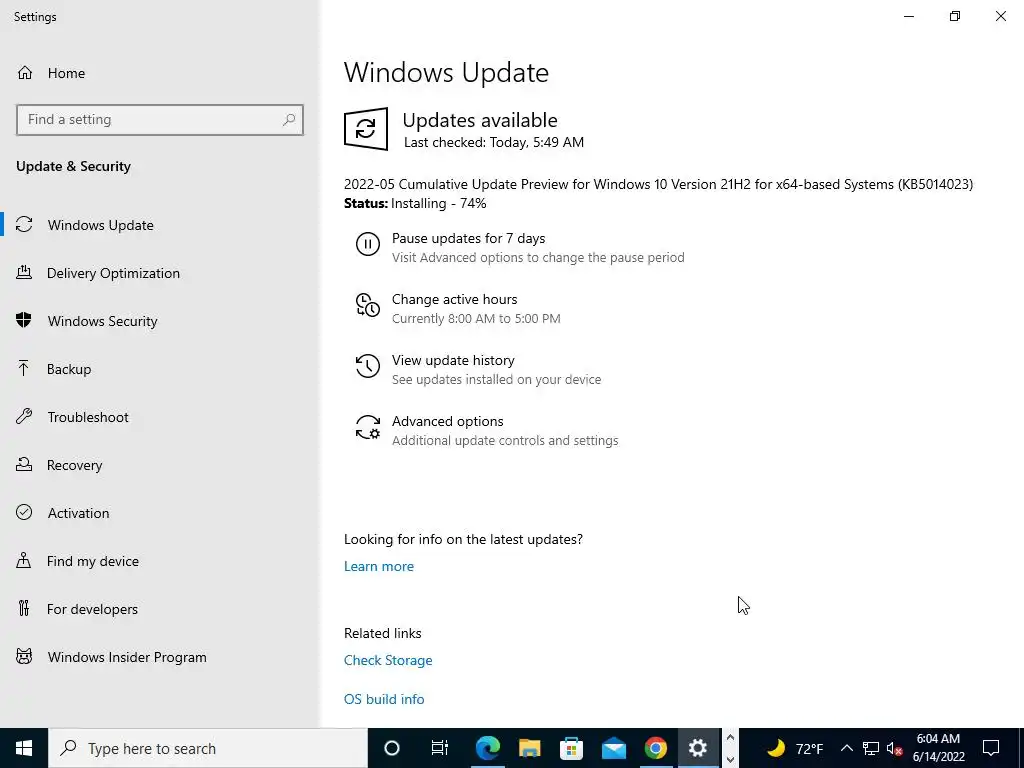Click the Advanced options gear-sync icon
The width and height of the screenshot is (1024, 768).
368,427
